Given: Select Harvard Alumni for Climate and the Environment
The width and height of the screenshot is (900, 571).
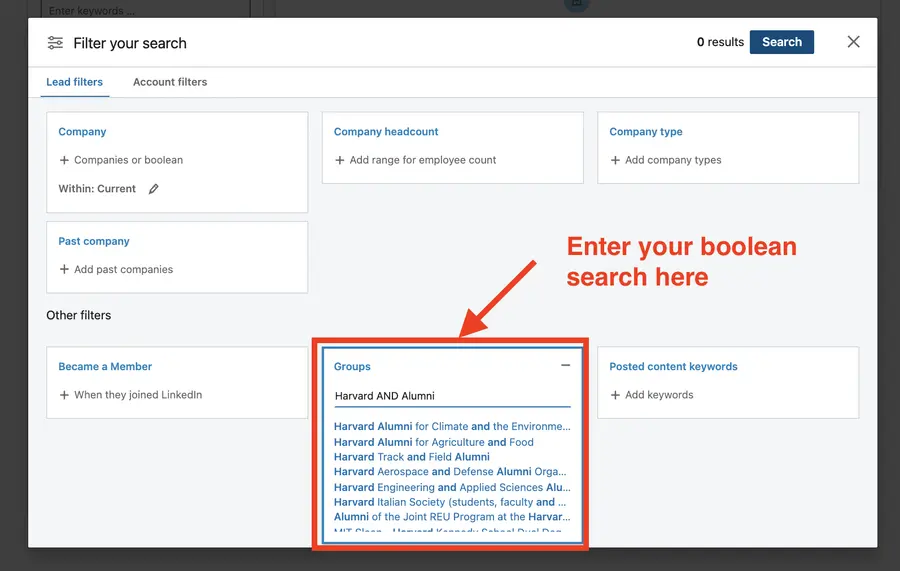Looking at the screenshot, I should coord(452,426).
